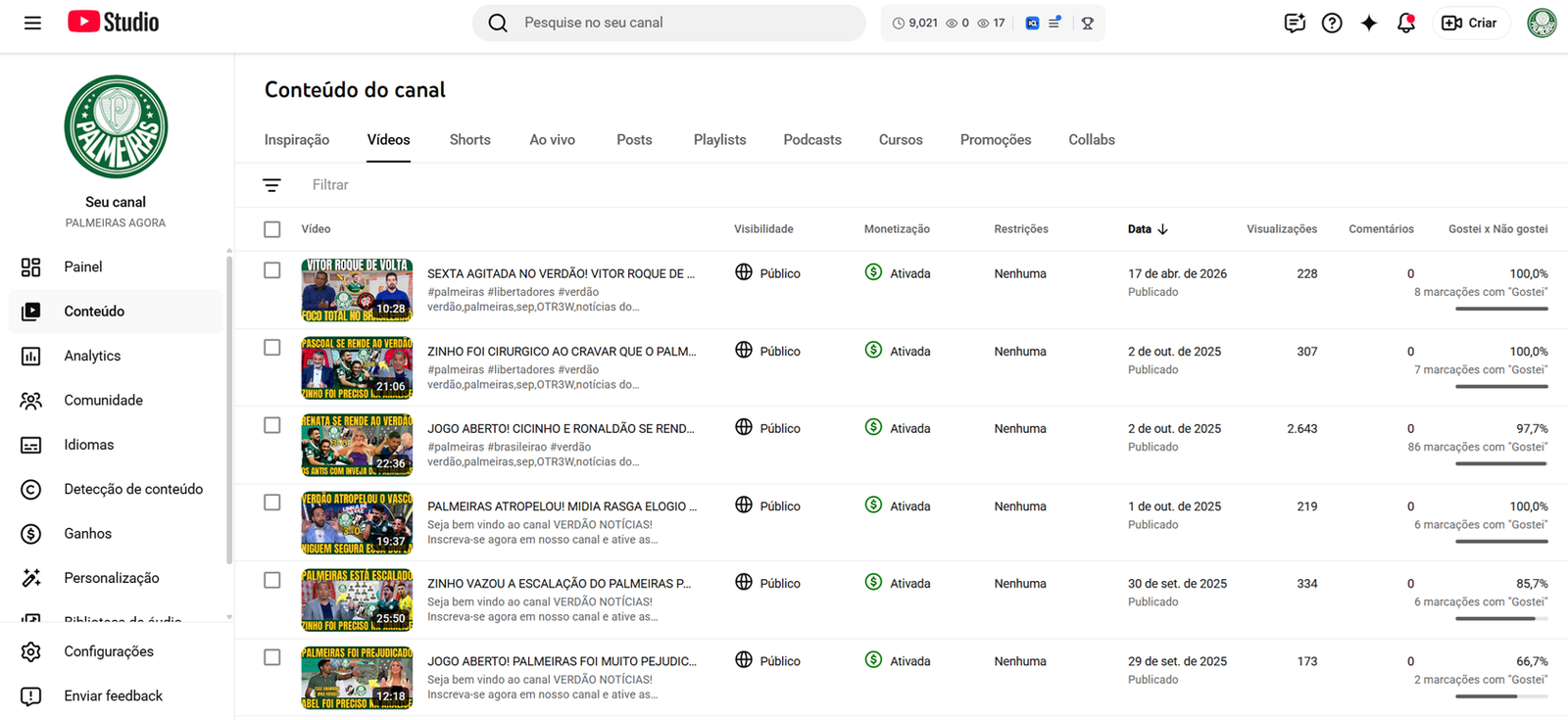Open Analytics from the sidebar
Screen dimensions: 1568x720
[x=92, y=356]
